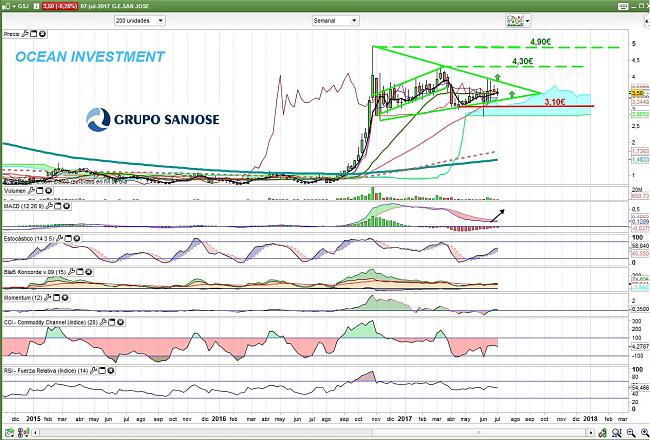Click the 2018 label on time axis
The image size is (650, 440).
pyautogui.click(x=590, y=419)
